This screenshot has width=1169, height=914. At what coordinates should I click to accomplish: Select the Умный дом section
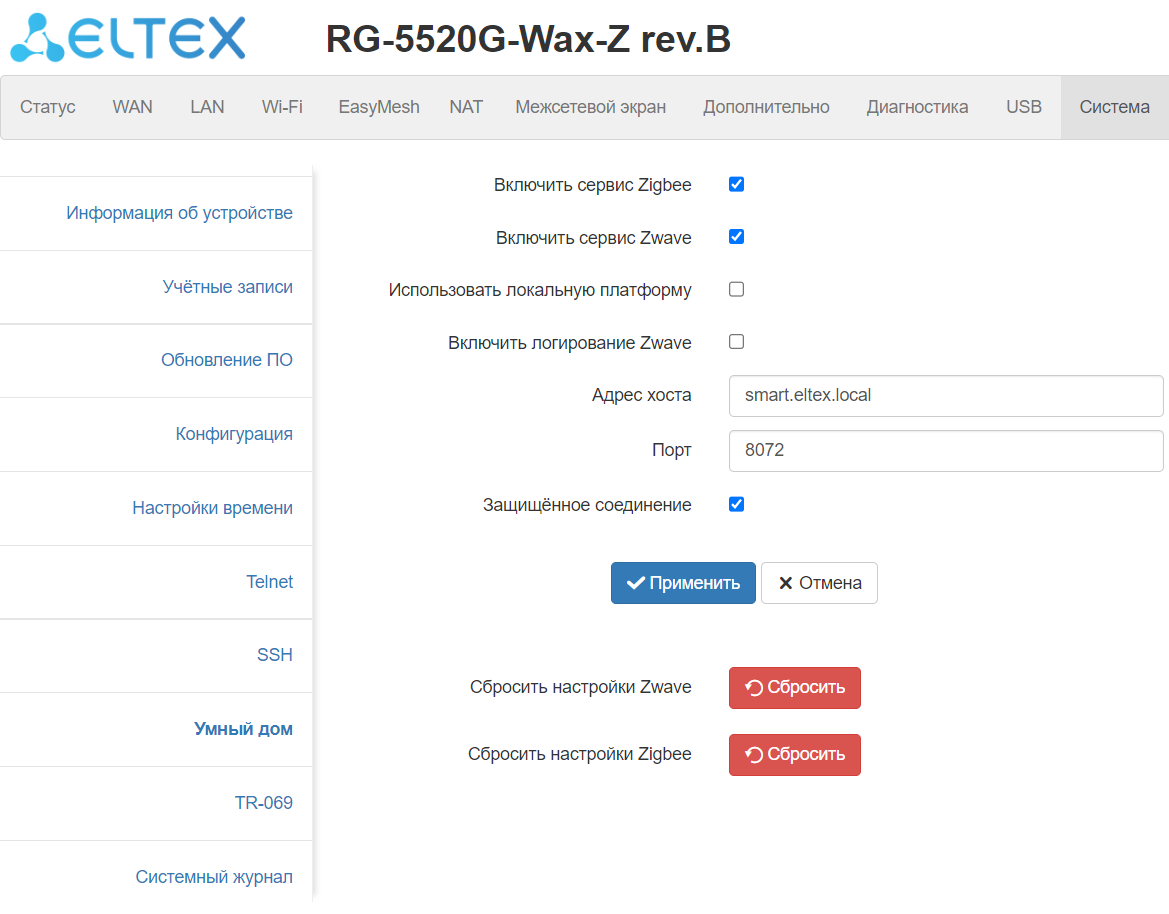coord(243,729)
